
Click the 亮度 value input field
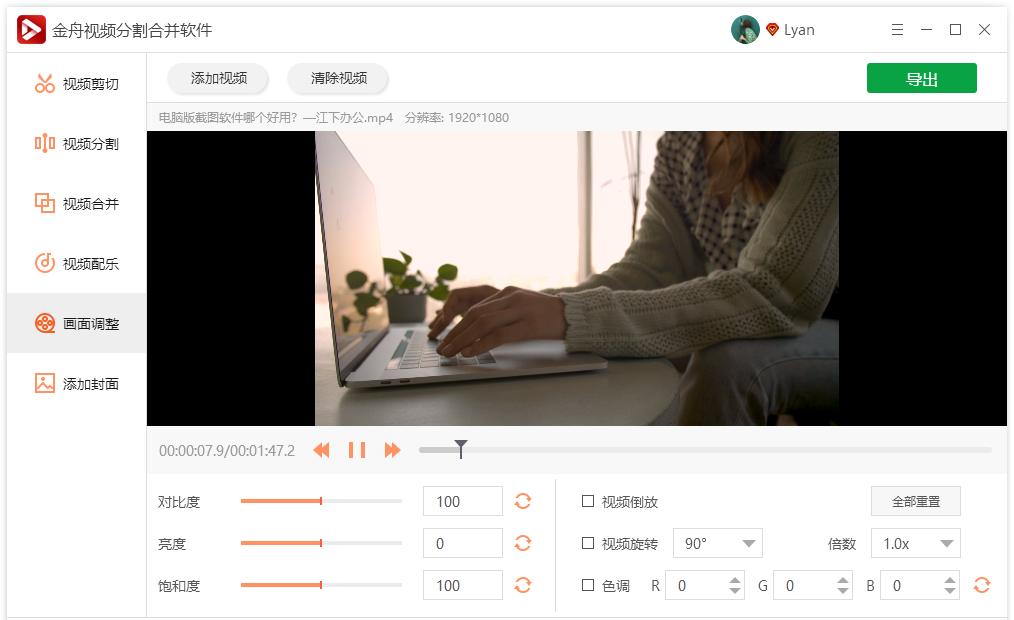click(462, 543)
